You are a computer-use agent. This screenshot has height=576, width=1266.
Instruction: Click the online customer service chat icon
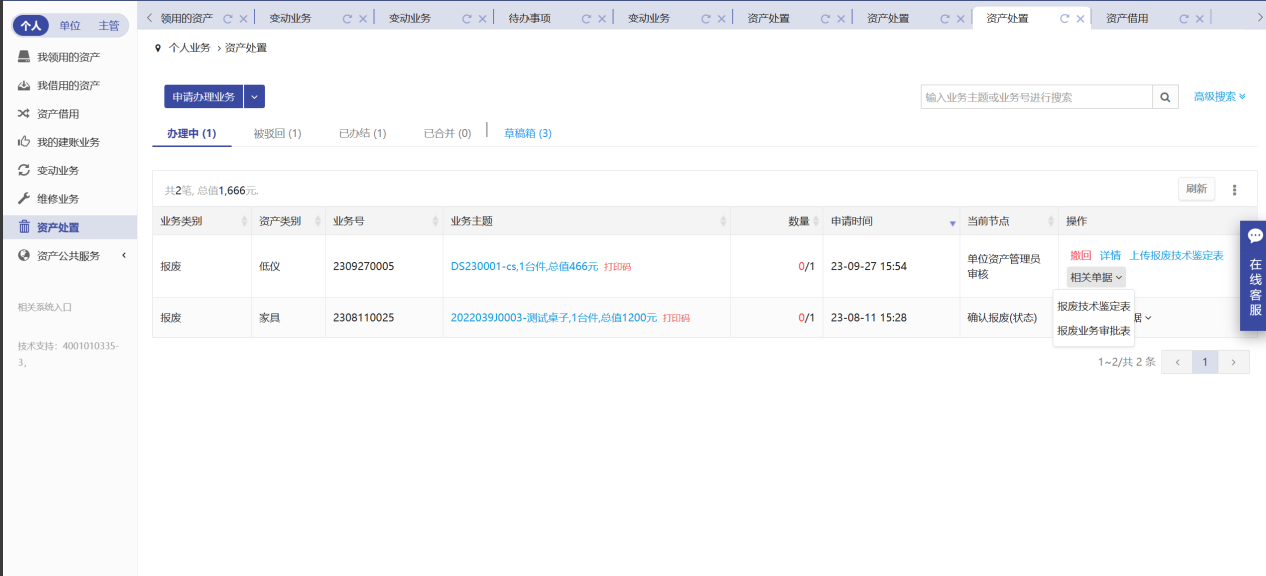tap(1255, 236)
